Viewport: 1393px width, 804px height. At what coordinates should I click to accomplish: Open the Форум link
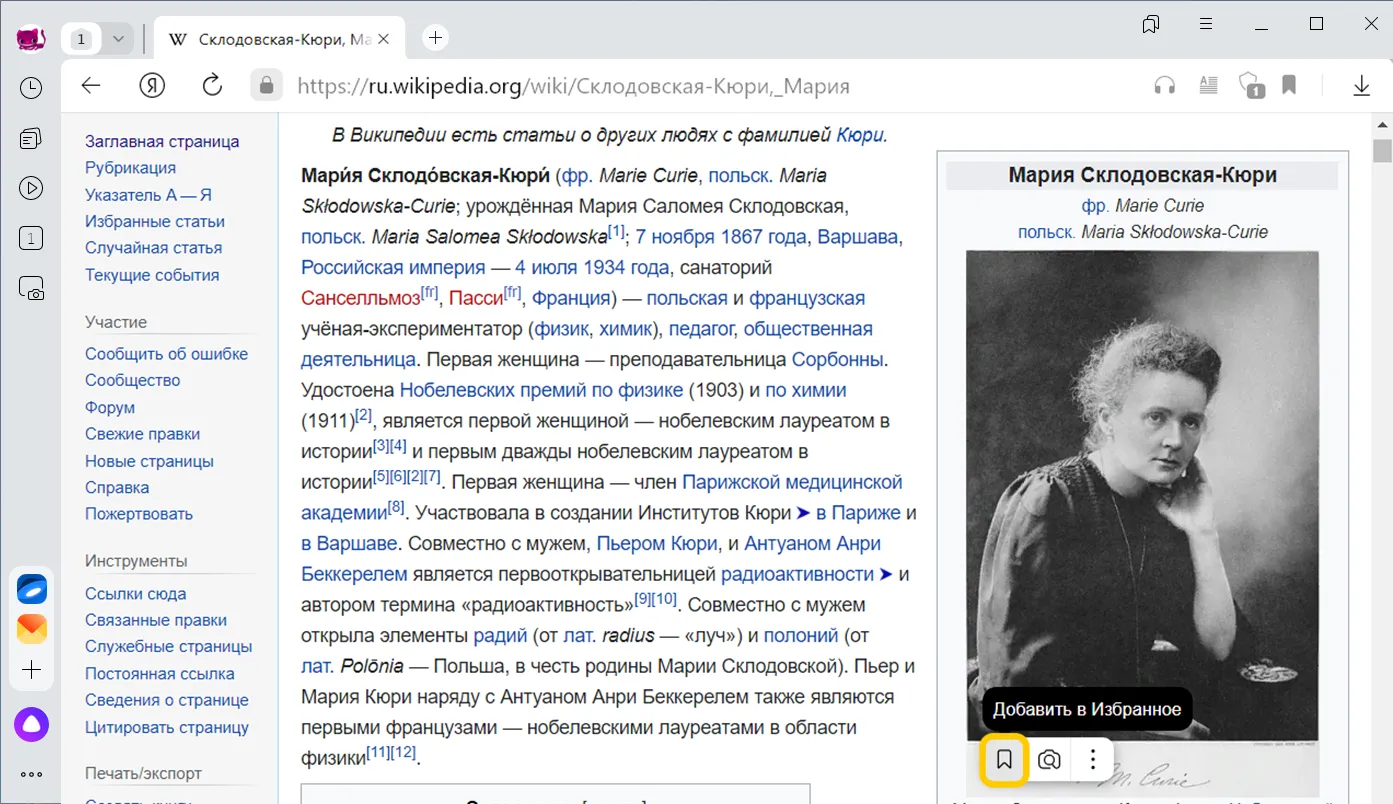tap(110, 407)
